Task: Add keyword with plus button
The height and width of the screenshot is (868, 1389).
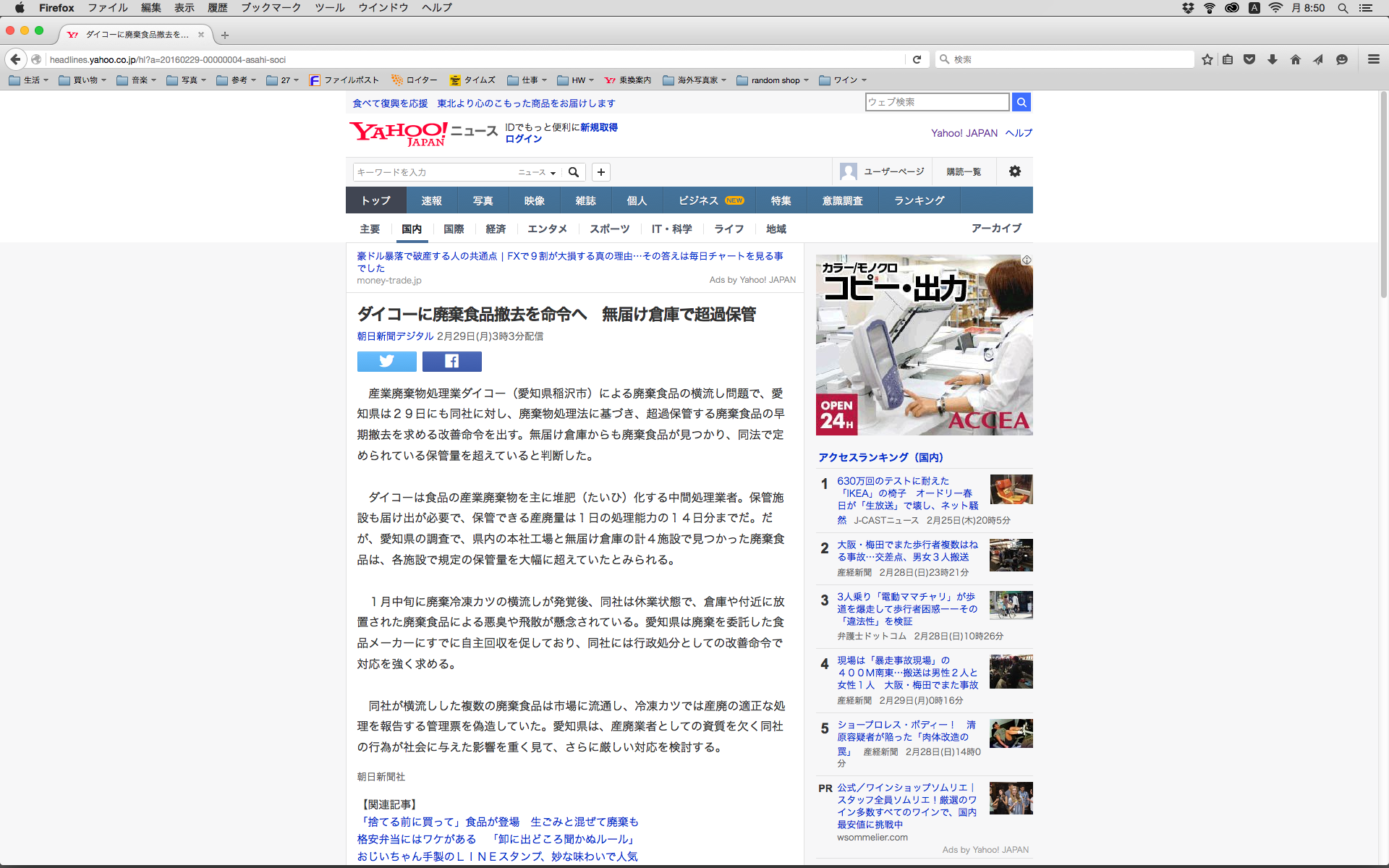Action: tap(600, 172)
